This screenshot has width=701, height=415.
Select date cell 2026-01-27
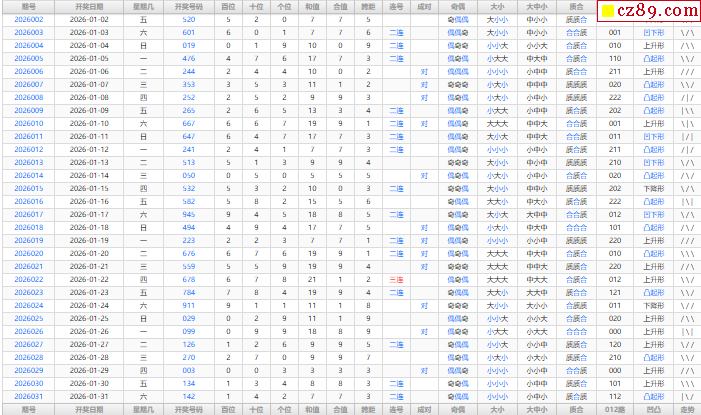click(89, 344)
